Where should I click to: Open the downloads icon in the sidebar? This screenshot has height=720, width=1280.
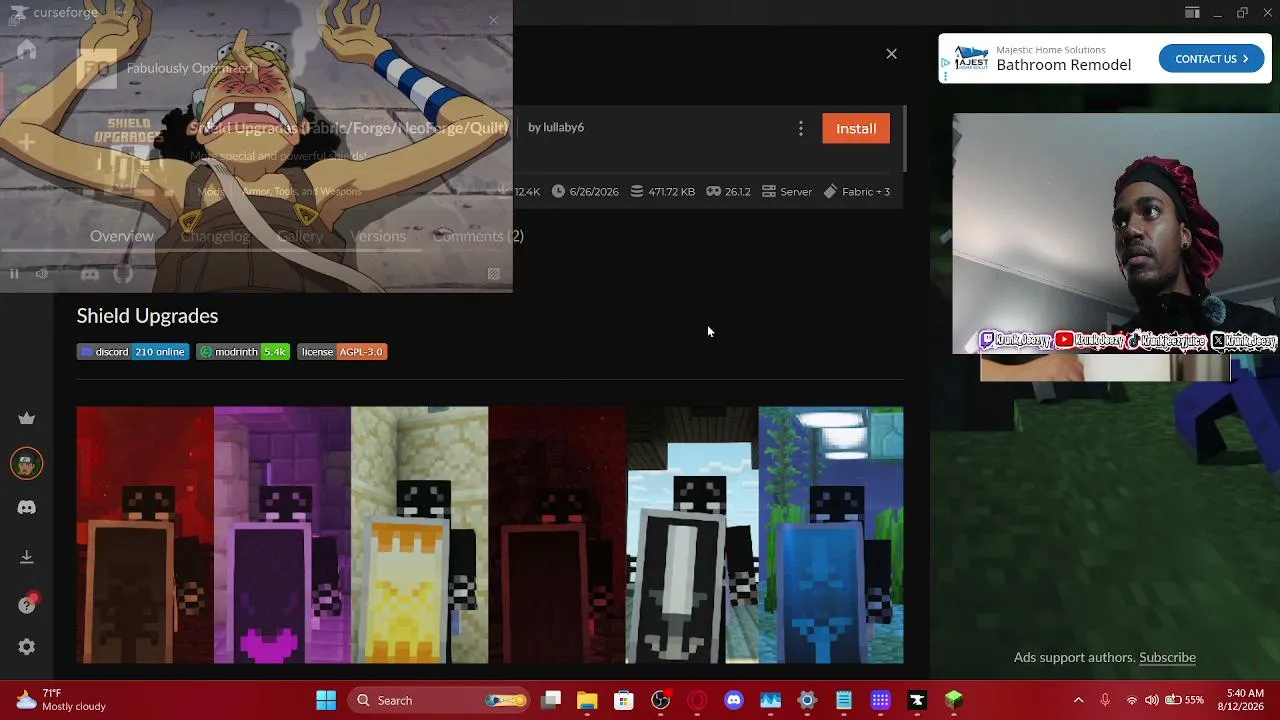point(27,557)
